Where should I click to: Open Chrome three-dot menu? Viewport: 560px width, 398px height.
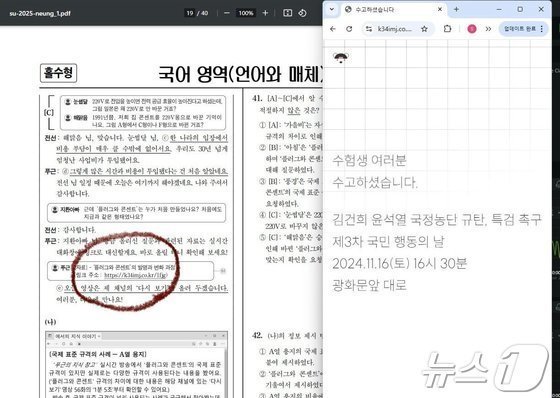click(x=542, y=29)
